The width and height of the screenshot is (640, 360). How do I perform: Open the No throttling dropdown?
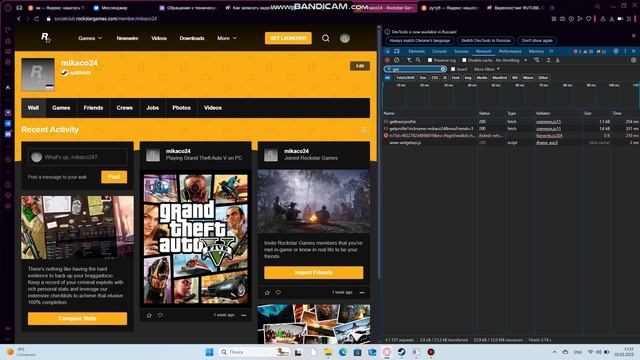tap(511, 60)
